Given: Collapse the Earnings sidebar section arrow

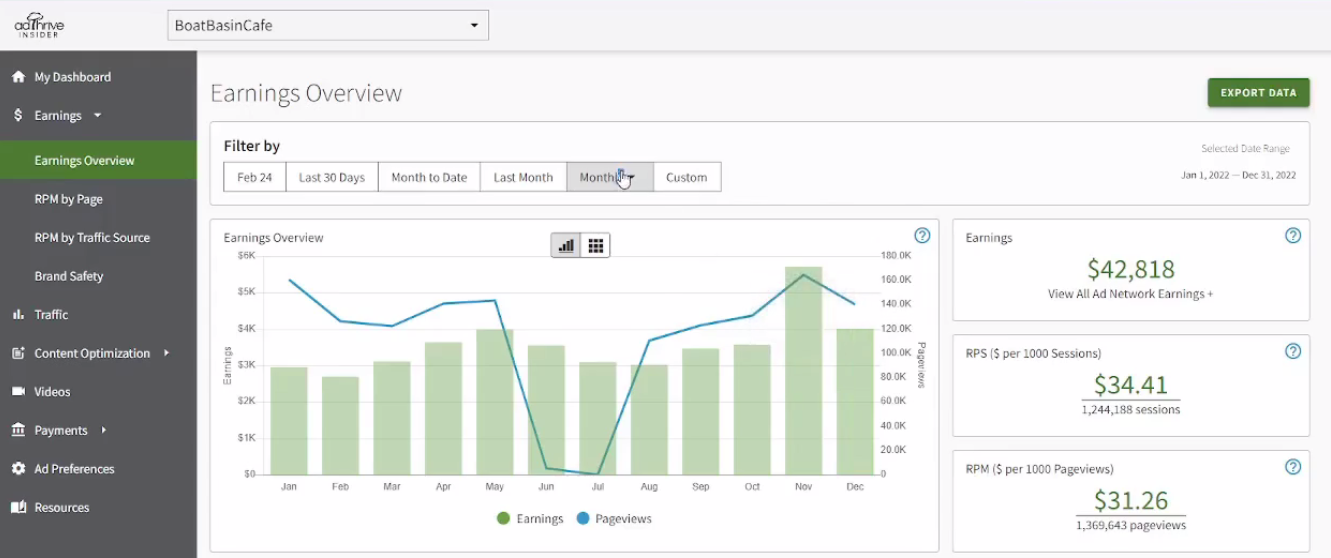Looking at the screenshot, I should [97, 115].
